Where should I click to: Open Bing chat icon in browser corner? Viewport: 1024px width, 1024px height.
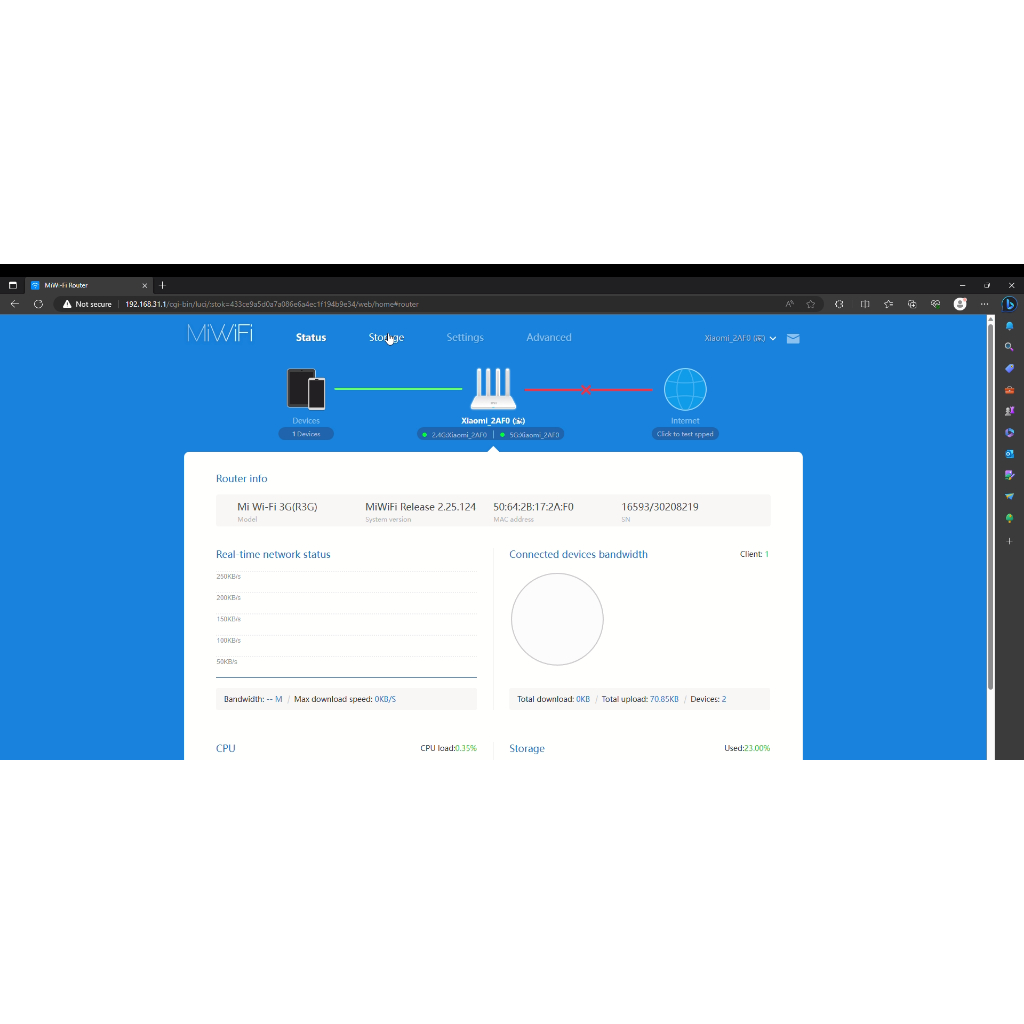1009,304
